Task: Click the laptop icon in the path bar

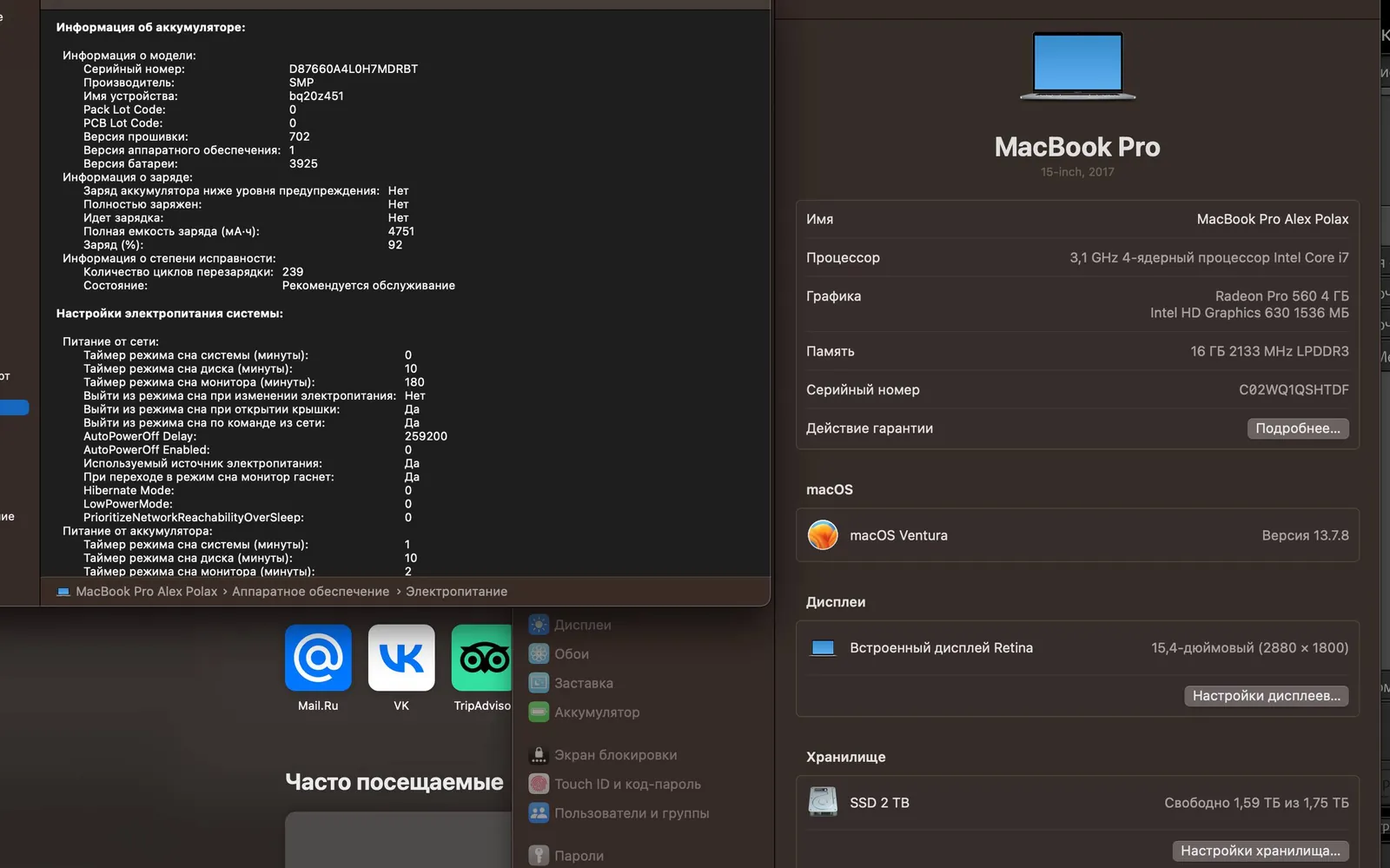Action: pyautogui.click(x=63, y=592)
